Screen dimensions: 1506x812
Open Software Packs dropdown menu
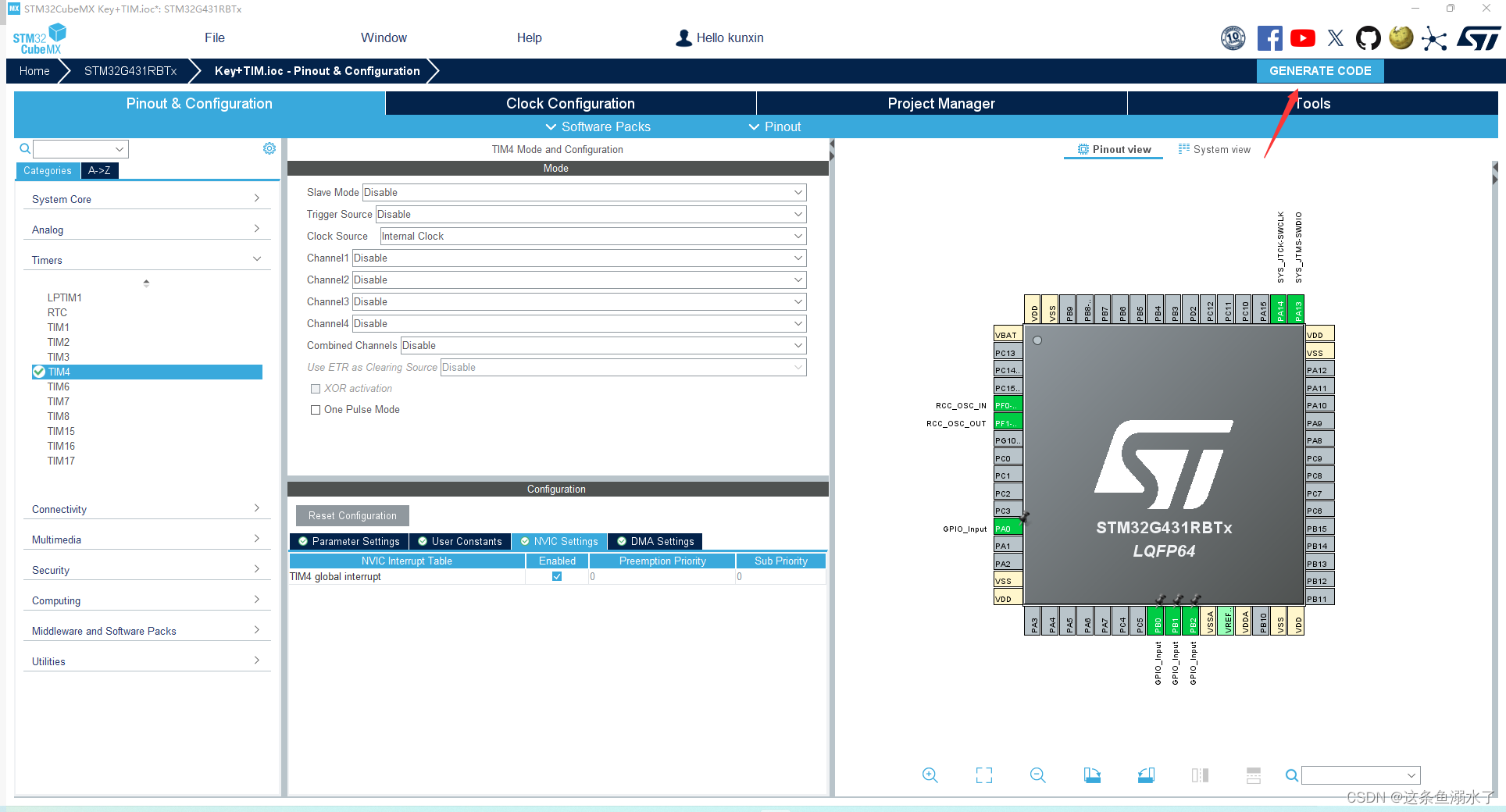598,126
